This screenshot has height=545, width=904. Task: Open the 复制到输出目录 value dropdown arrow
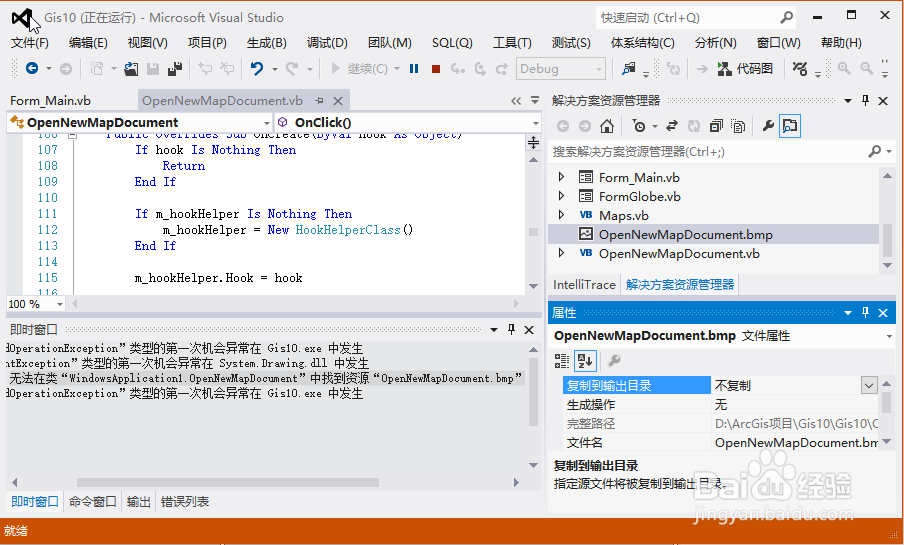pos(869,385)
